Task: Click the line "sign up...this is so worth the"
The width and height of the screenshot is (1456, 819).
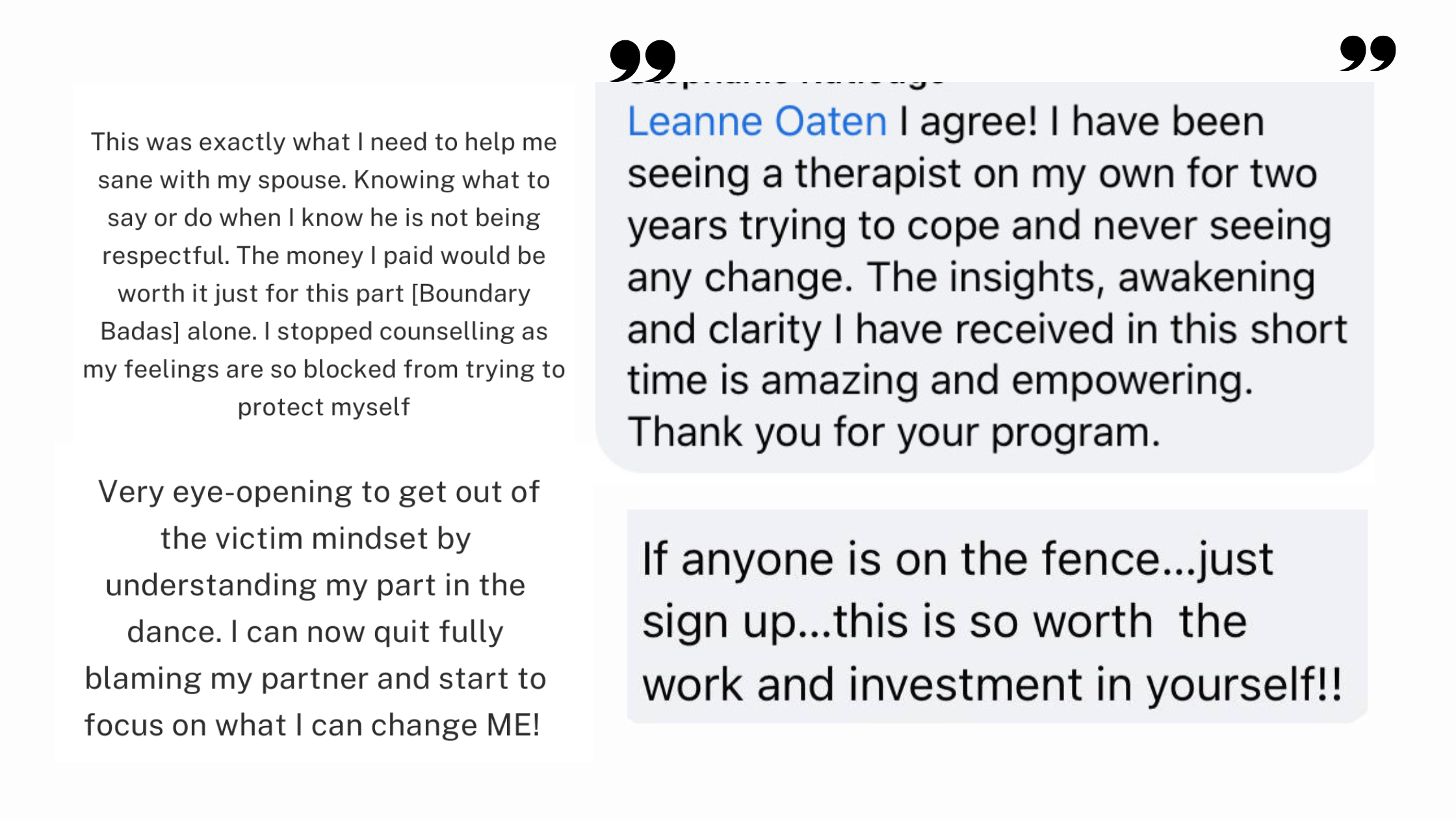Action: coord(944,621)
